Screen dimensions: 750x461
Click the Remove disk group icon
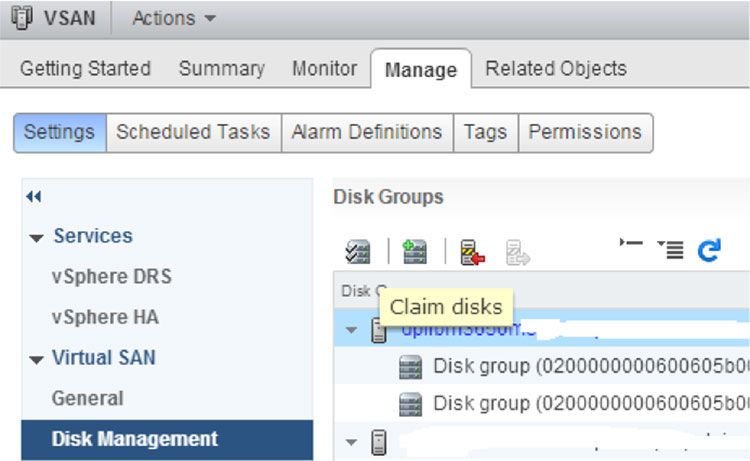click(472, 252)
